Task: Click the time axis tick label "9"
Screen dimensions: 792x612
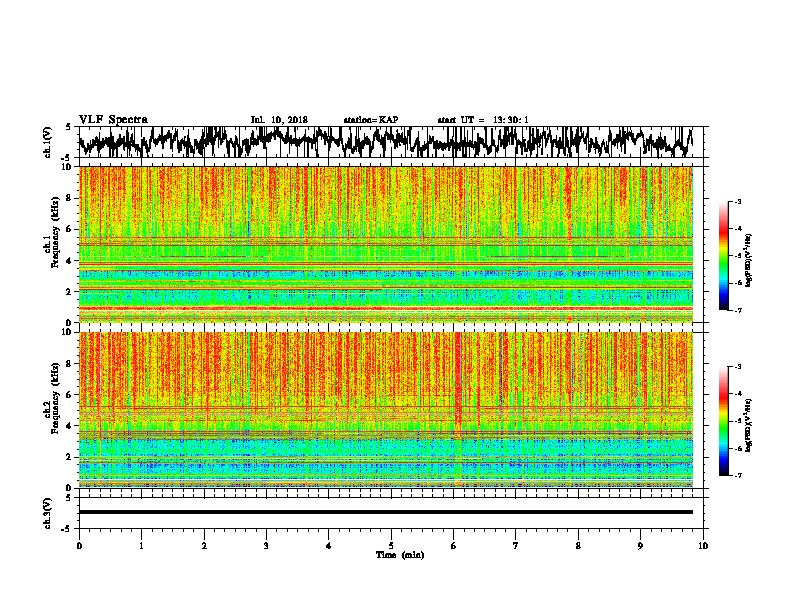Action: point(640,546)
